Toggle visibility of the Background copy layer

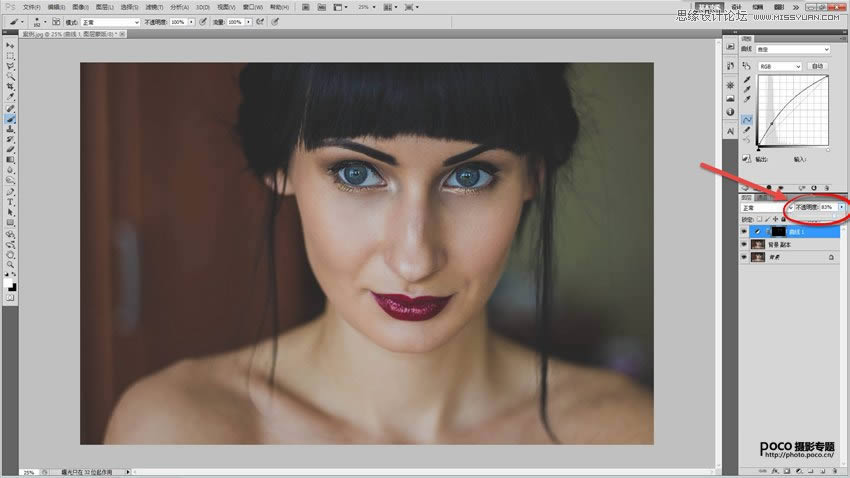[745, 244]
